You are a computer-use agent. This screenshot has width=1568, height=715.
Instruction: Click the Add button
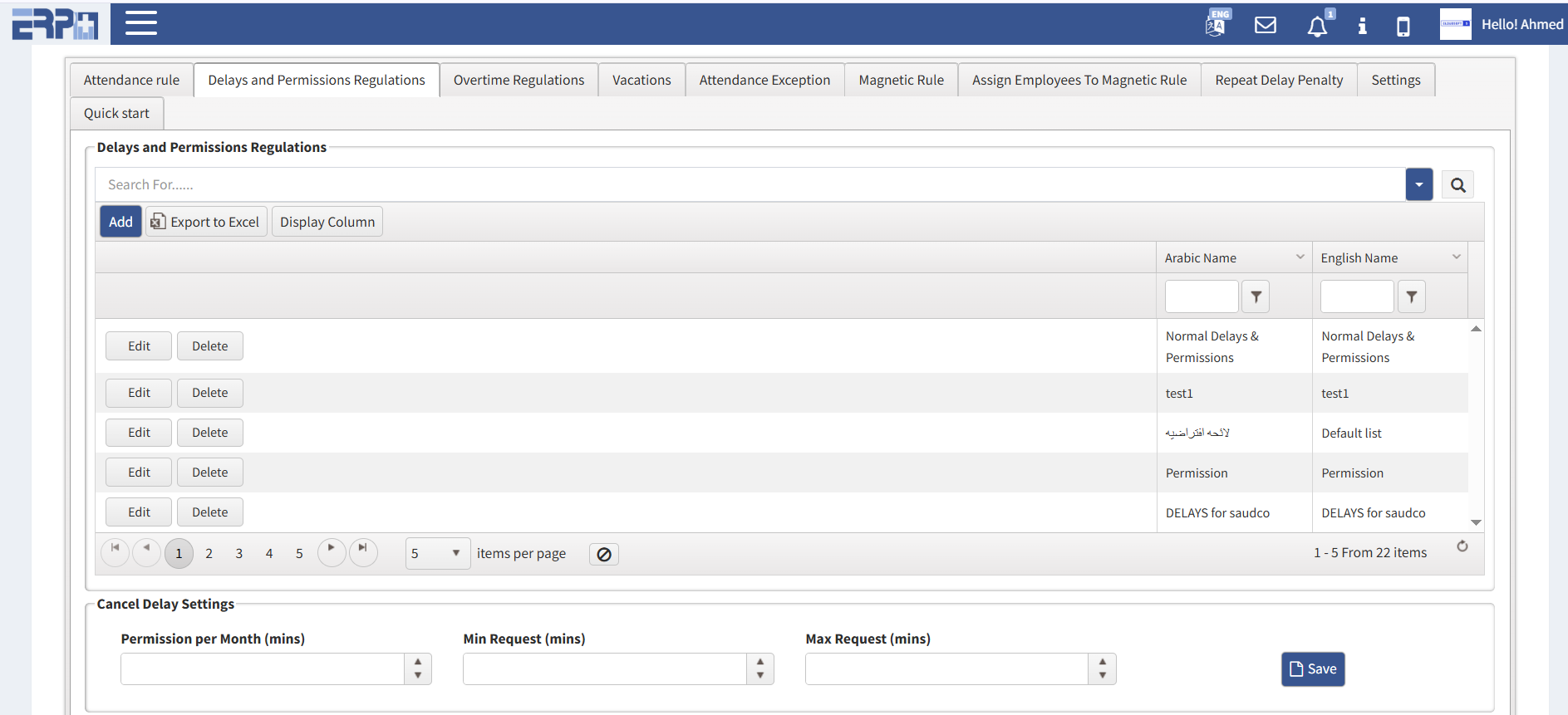(120, 222)
